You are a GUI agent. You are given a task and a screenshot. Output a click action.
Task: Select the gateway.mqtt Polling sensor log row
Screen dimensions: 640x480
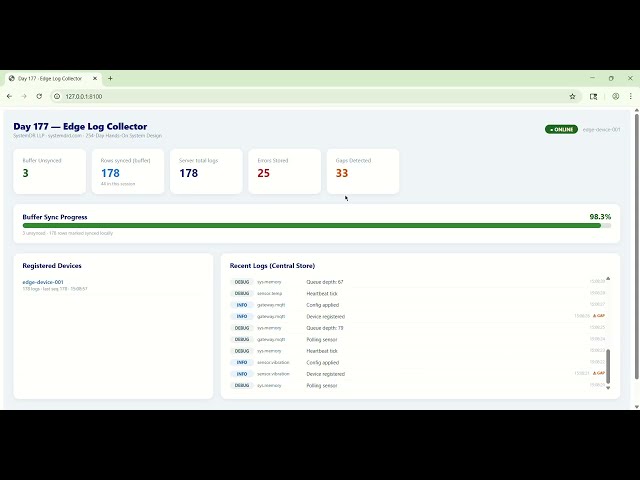tap(418, 339)
